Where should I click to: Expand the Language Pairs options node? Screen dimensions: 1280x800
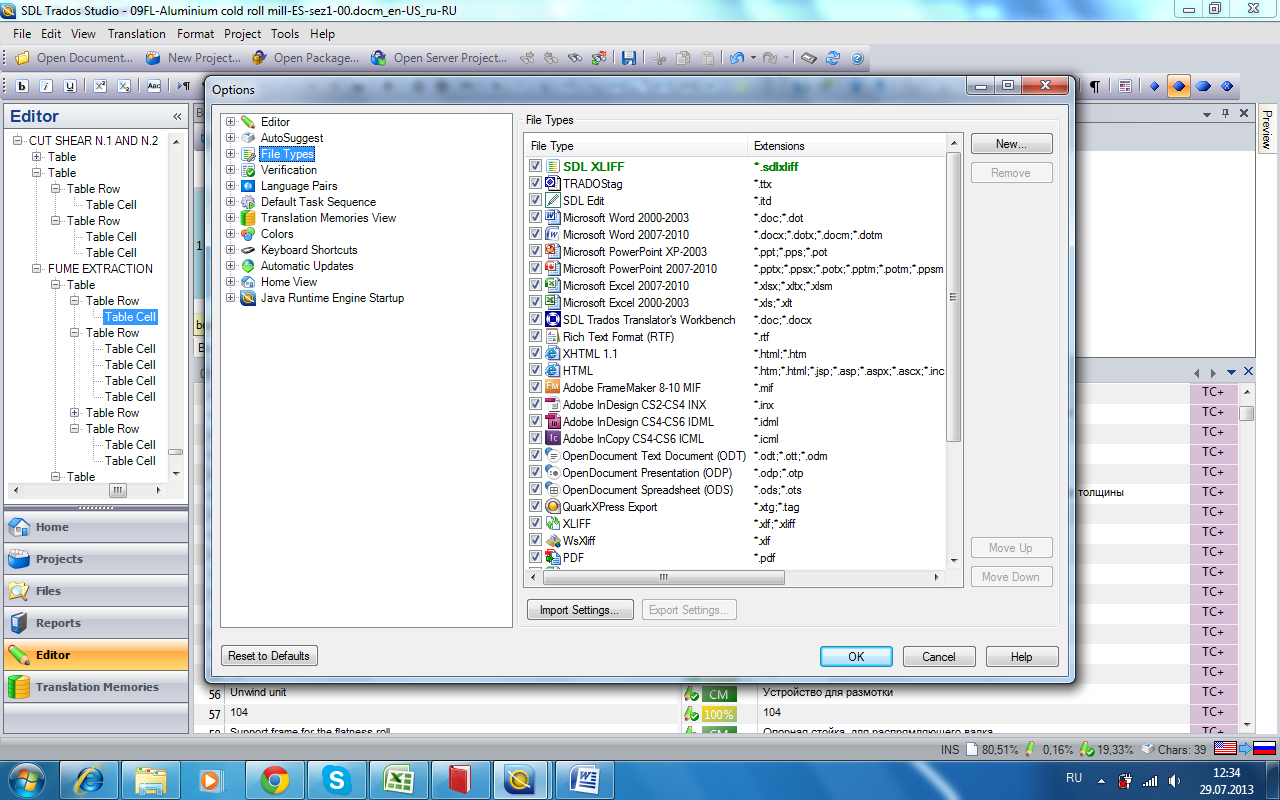tap(231, 186)
